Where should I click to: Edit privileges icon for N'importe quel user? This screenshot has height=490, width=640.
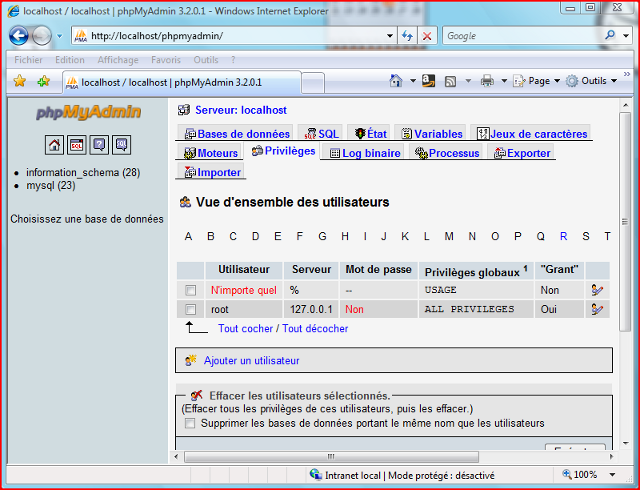(597, 290)
